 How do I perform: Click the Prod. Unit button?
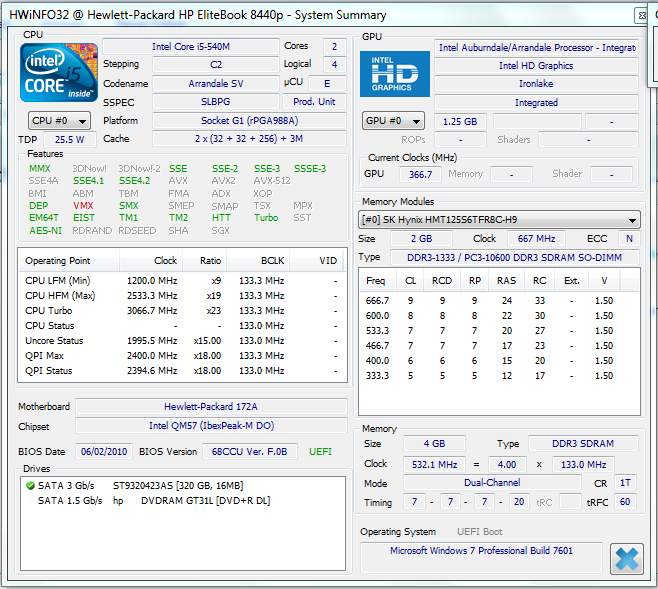[314, 102]
